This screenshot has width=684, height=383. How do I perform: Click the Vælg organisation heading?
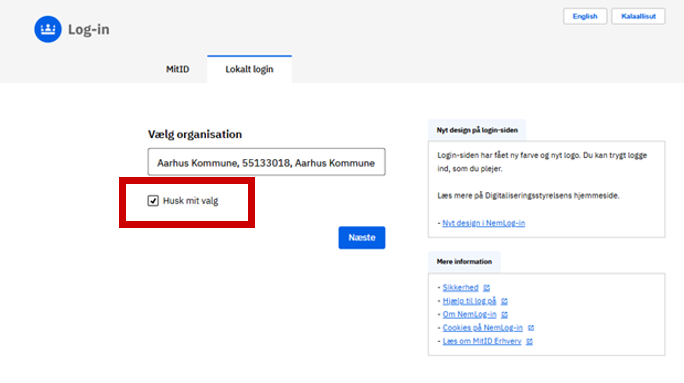coord(195,134)
